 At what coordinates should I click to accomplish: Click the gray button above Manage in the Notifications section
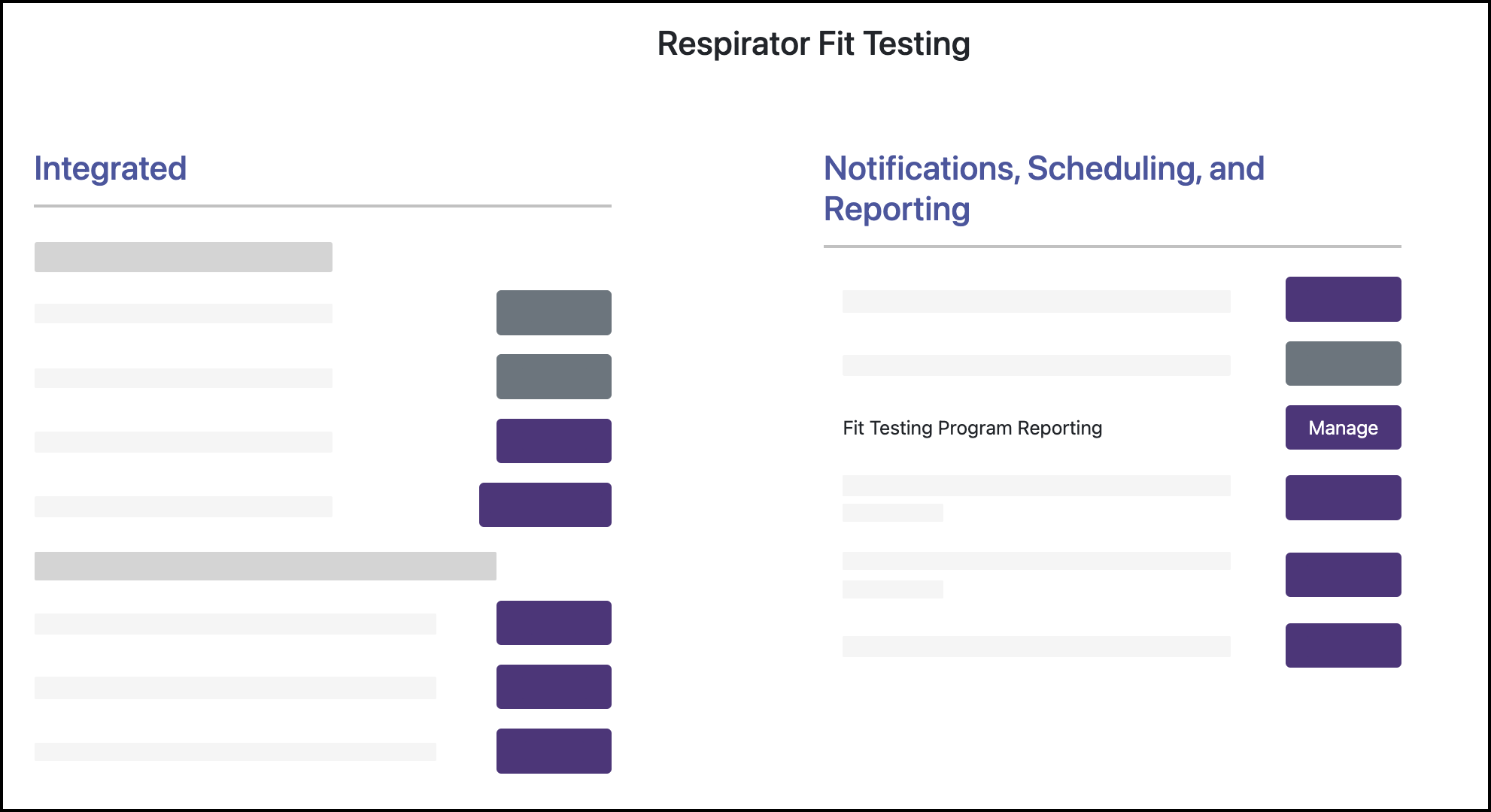tap(1343, 364)
